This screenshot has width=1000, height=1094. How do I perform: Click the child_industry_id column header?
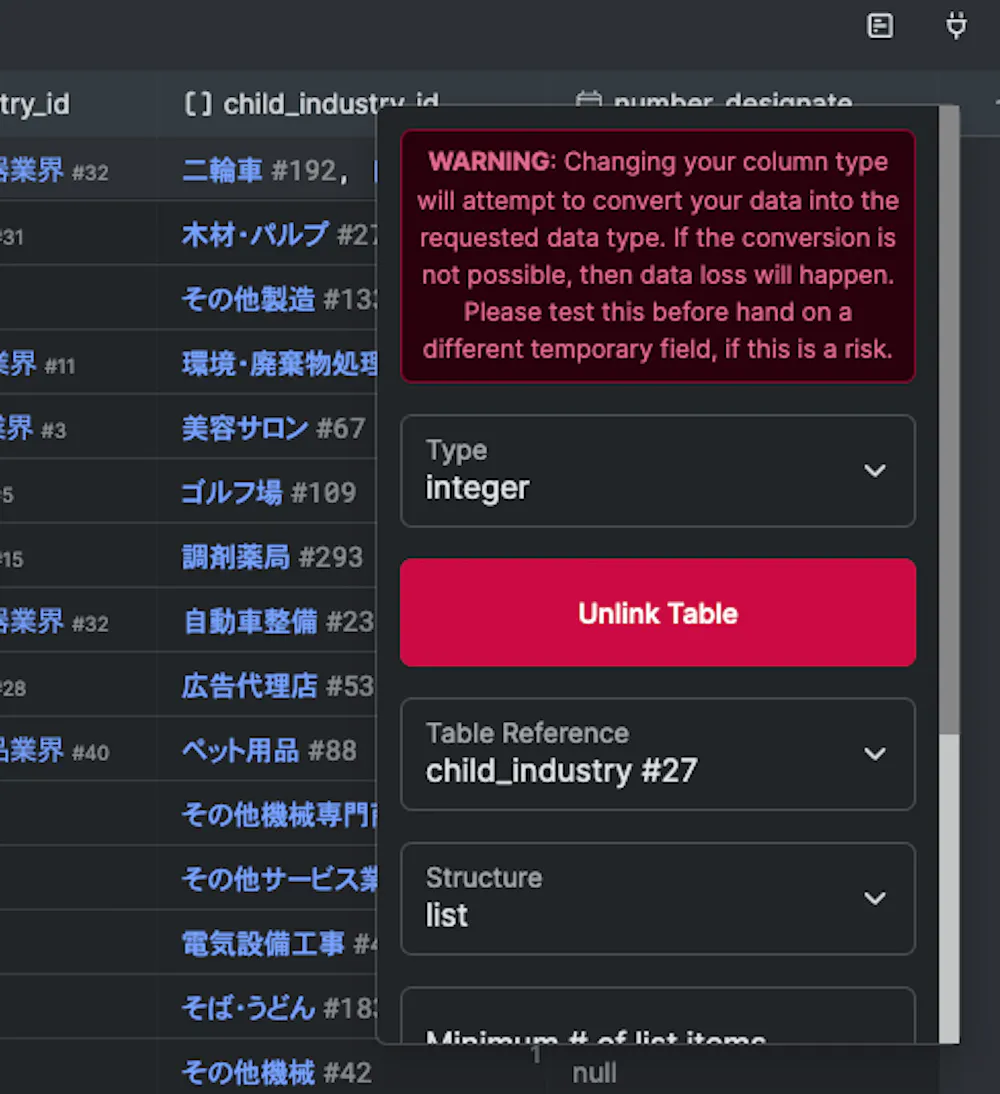point(311,105)
